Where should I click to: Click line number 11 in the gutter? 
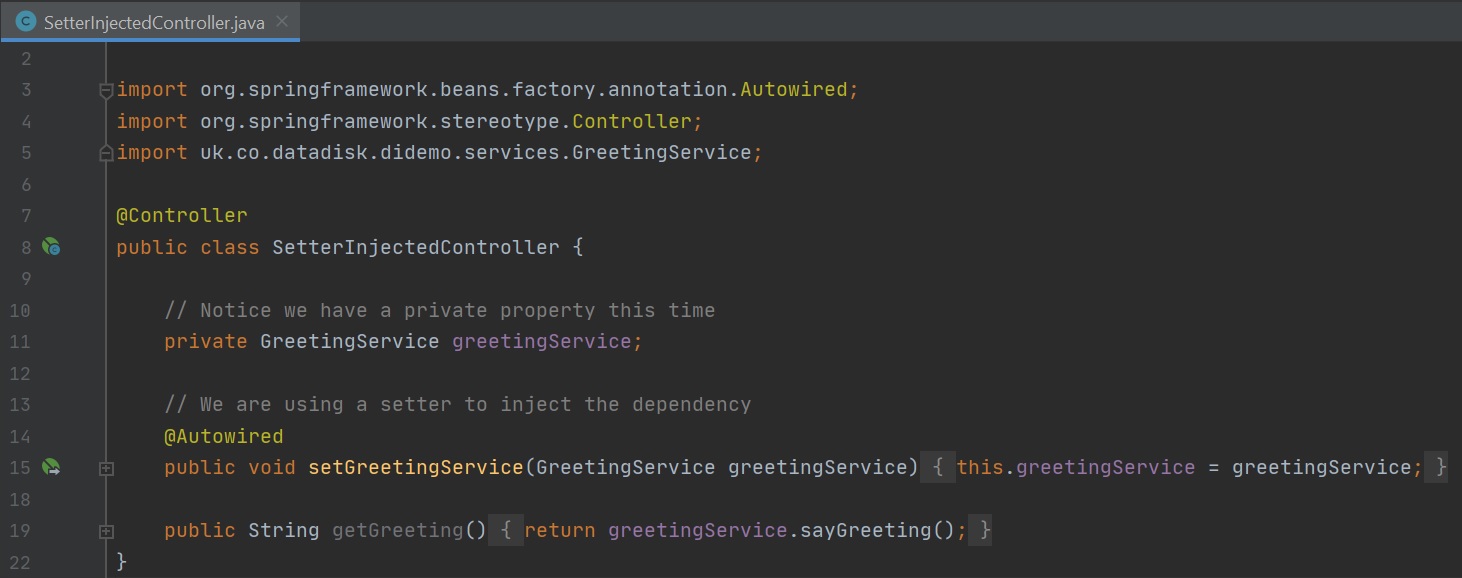pyautogui.click(x=20, y=342)
